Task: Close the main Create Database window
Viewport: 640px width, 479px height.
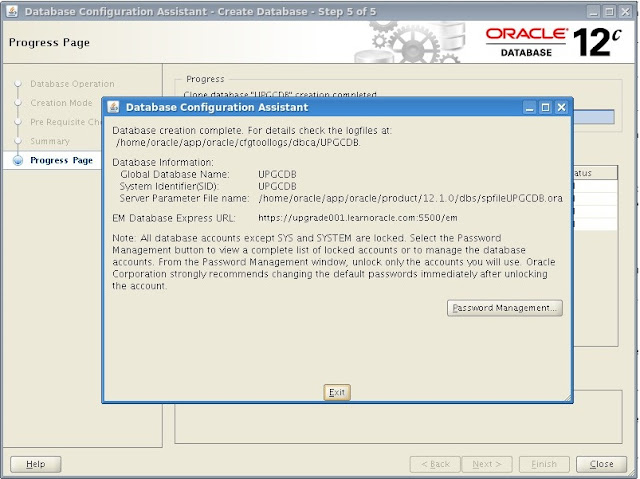Action: click(x=625, y=11)
